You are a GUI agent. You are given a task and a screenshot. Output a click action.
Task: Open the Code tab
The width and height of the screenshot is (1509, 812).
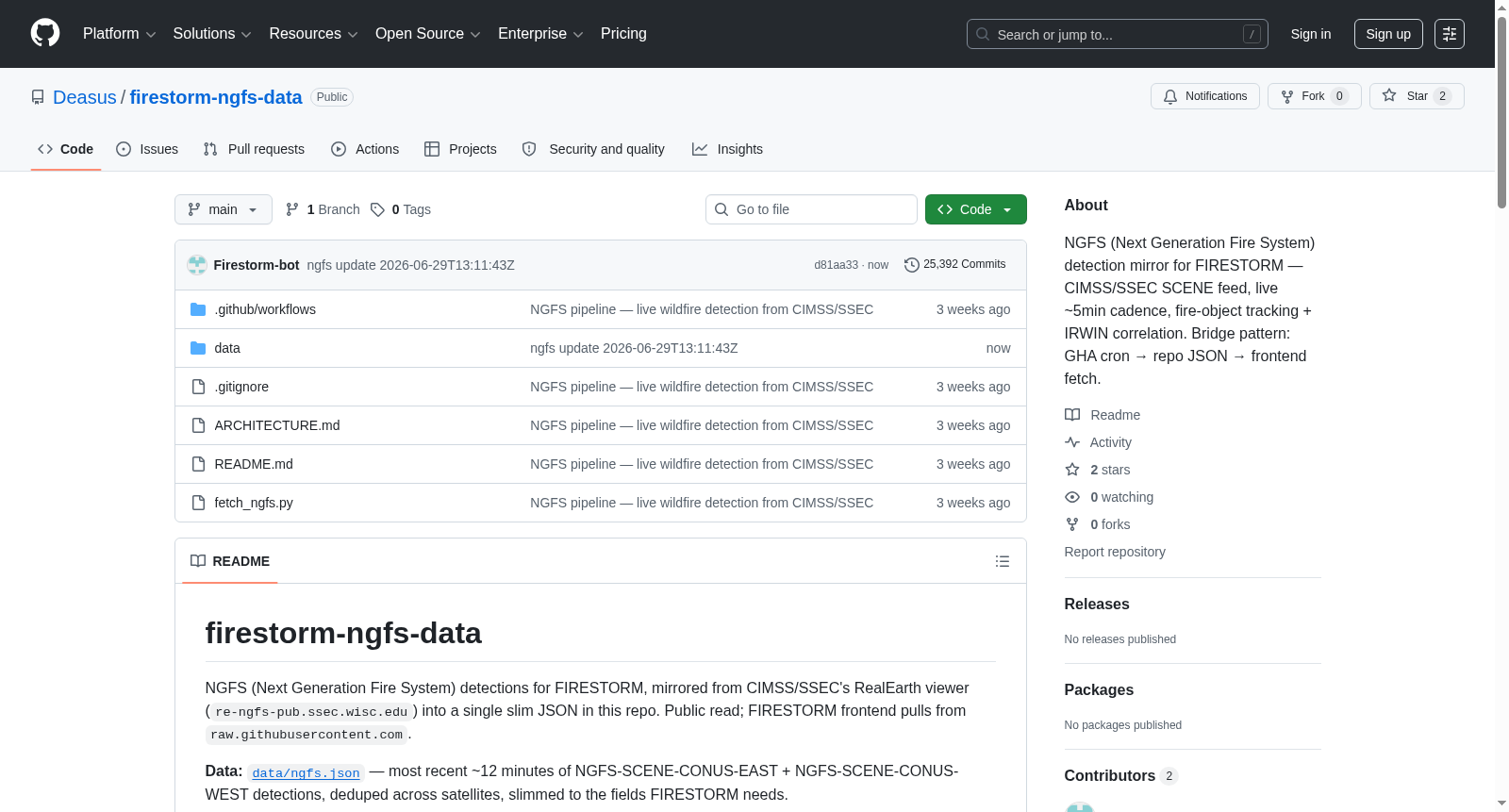click(x=66, y=149)
